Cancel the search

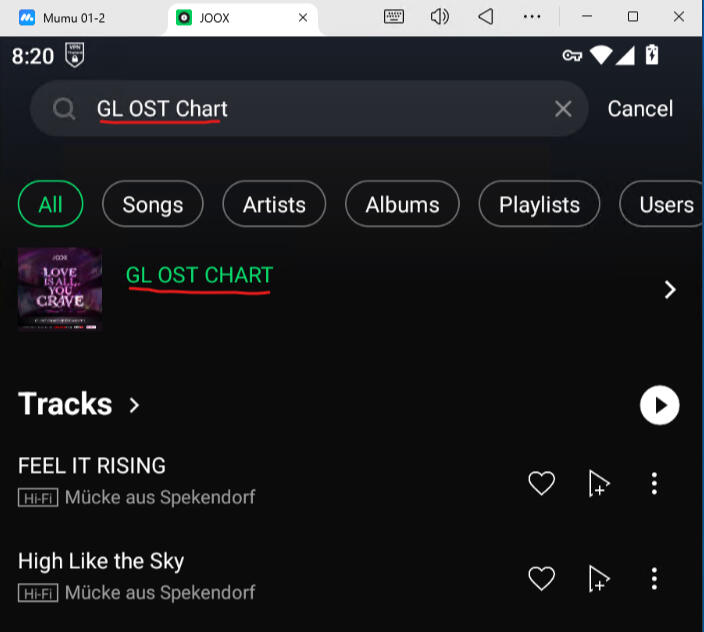coord(640,109)
